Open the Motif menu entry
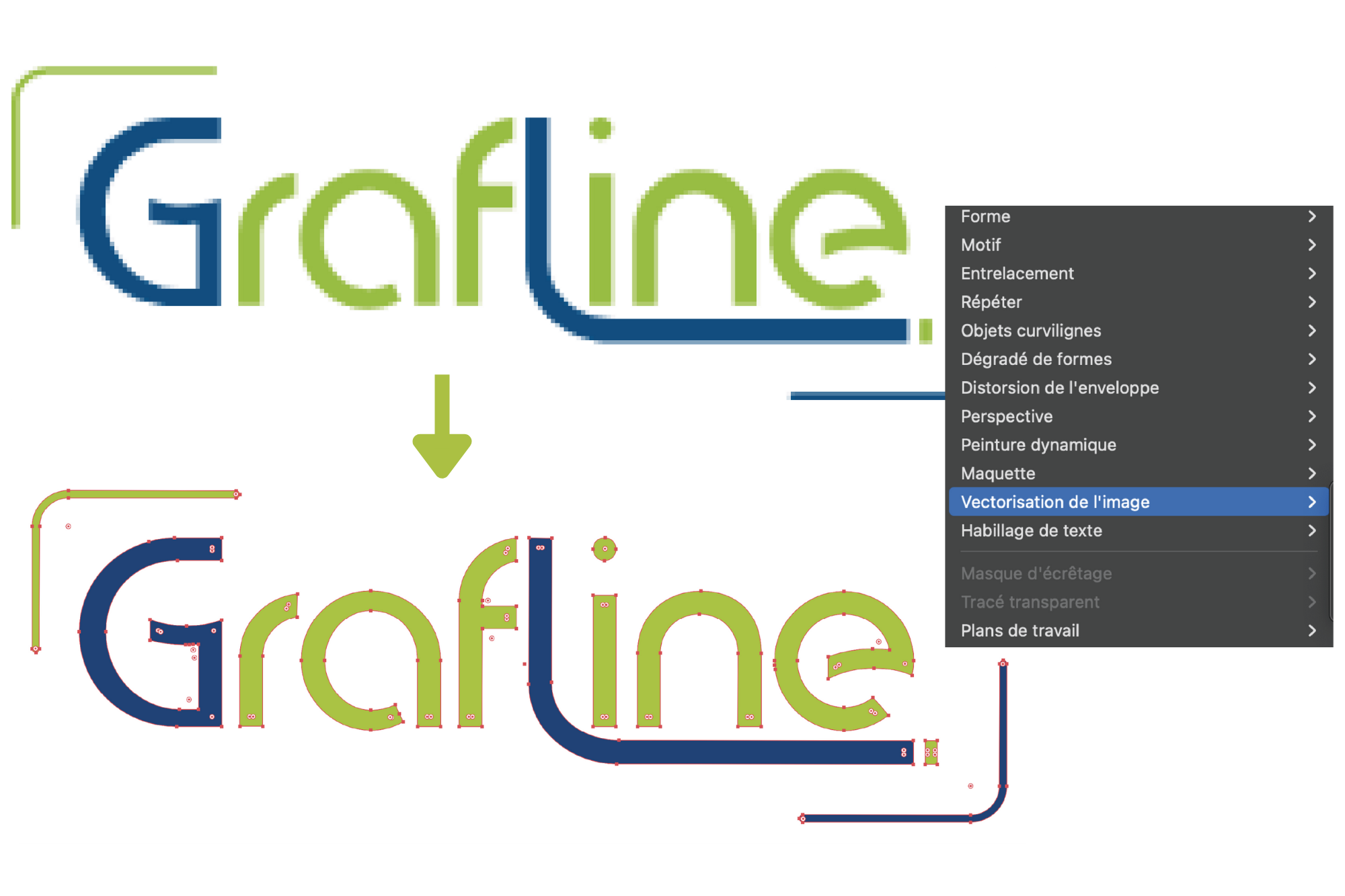Screen dimensions: 1345x896 pos(981,245)
